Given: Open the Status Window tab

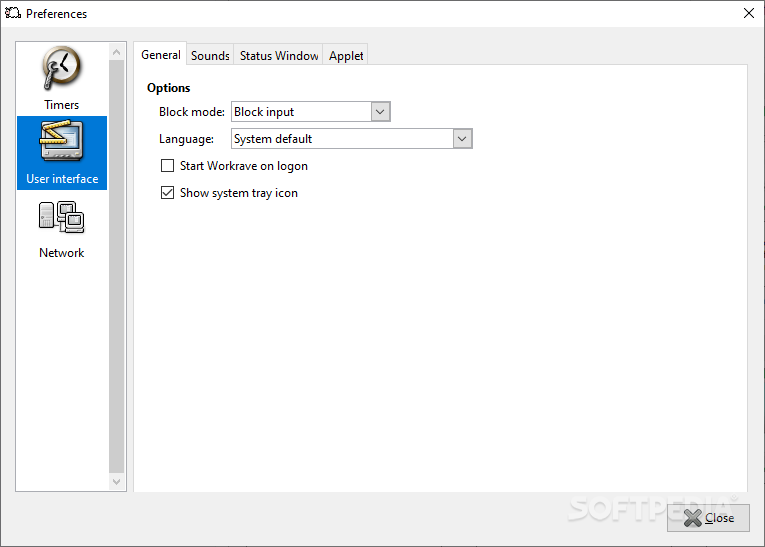Looking at the screenshot, I should 279,56.
